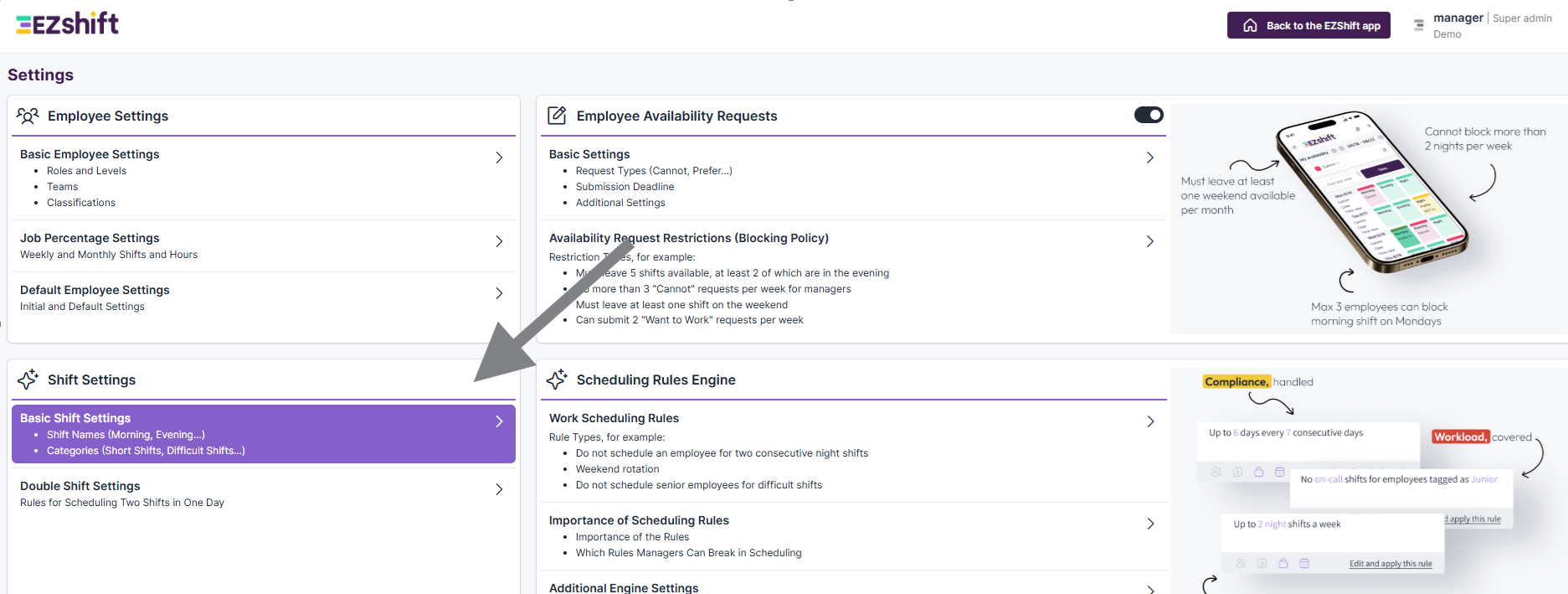Image resolution: width=1568 pixels, height=594 pixels.
Task: Click 'Rules for Scheduling Two Shifts' text
Action: (x=122, y=503)
